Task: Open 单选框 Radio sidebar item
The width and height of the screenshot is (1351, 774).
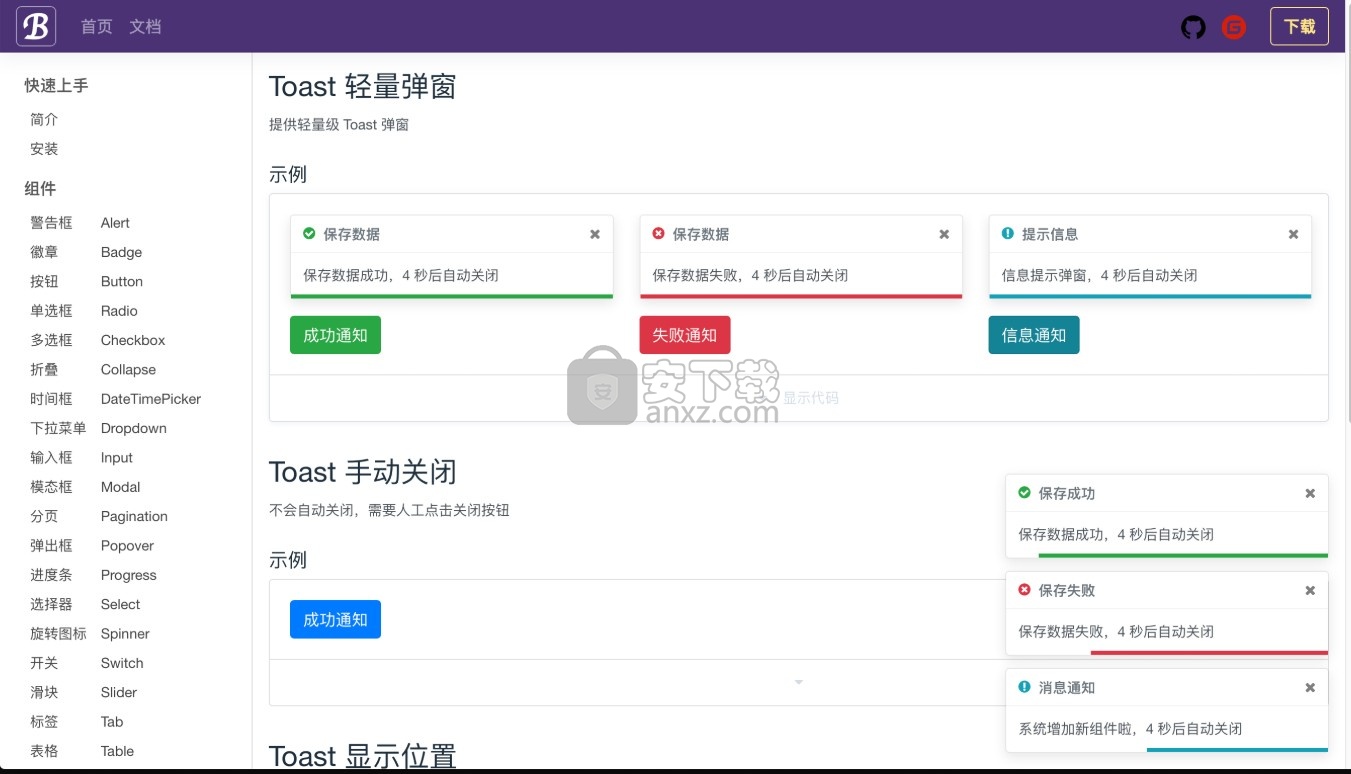Action: click(x=84, y=311)
